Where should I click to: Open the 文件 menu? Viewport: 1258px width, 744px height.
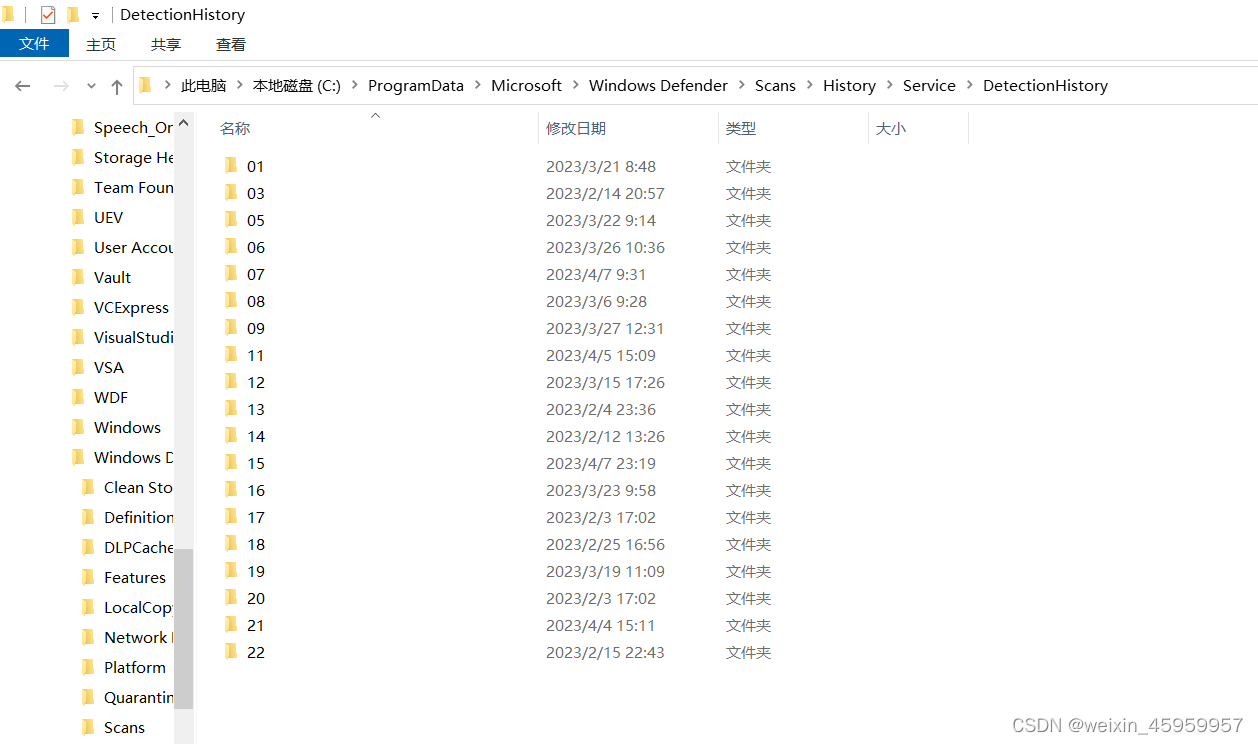coord(35,44)
